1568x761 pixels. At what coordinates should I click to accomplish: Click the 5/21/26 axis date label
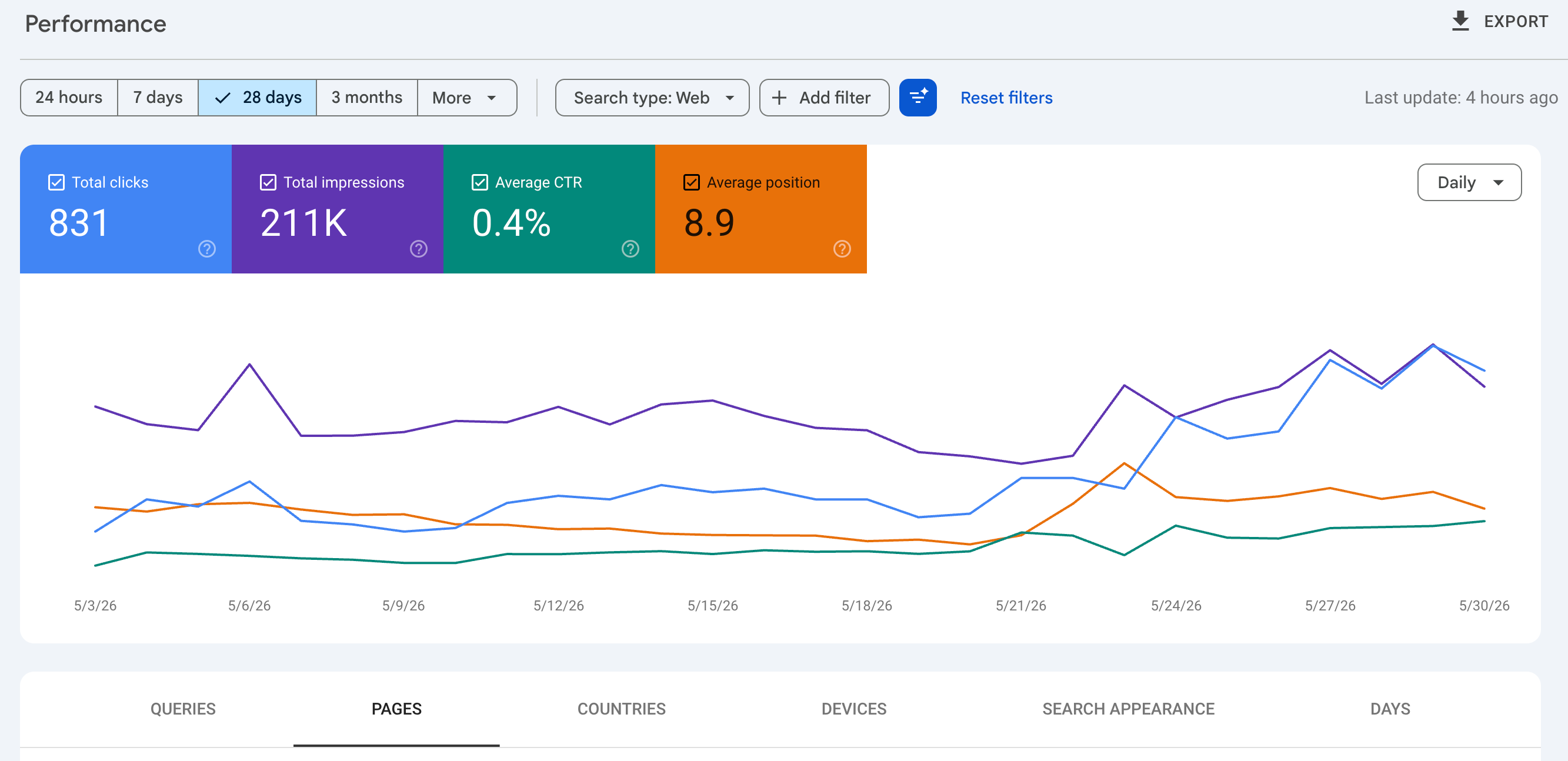[1021, 605]
